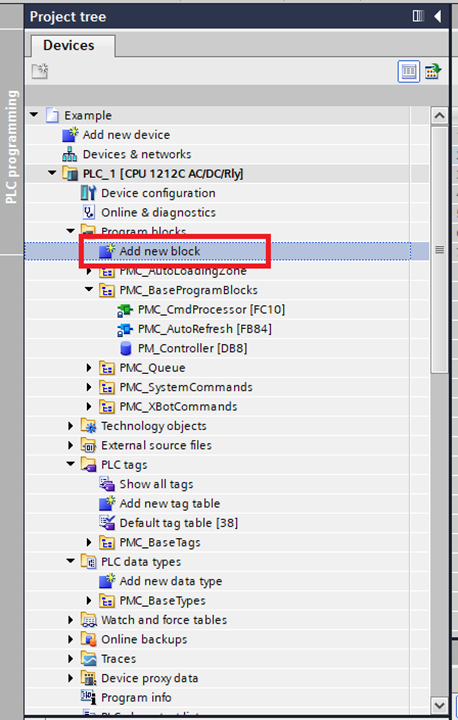Toggle details view button in toolbar
The height and width of the screenshot is (720, 458).
click(x=408, y=71)
